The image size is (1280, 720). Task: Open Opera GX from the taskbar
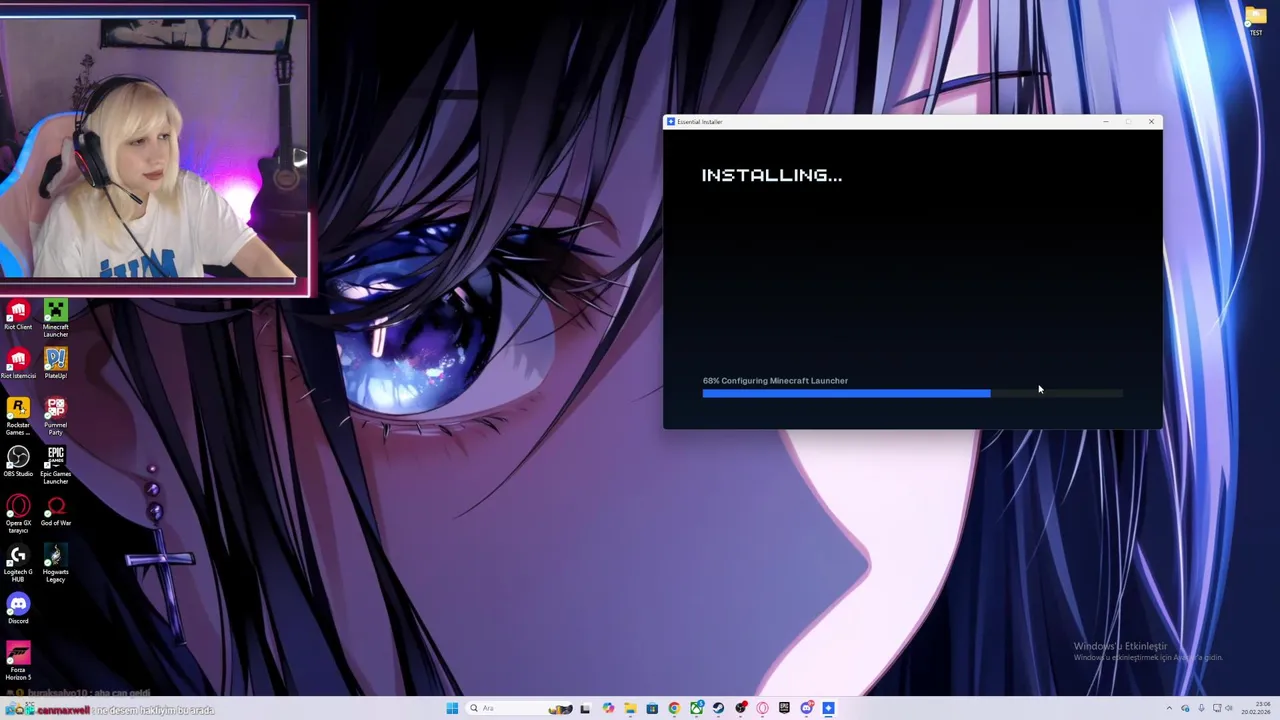(762, 708)
